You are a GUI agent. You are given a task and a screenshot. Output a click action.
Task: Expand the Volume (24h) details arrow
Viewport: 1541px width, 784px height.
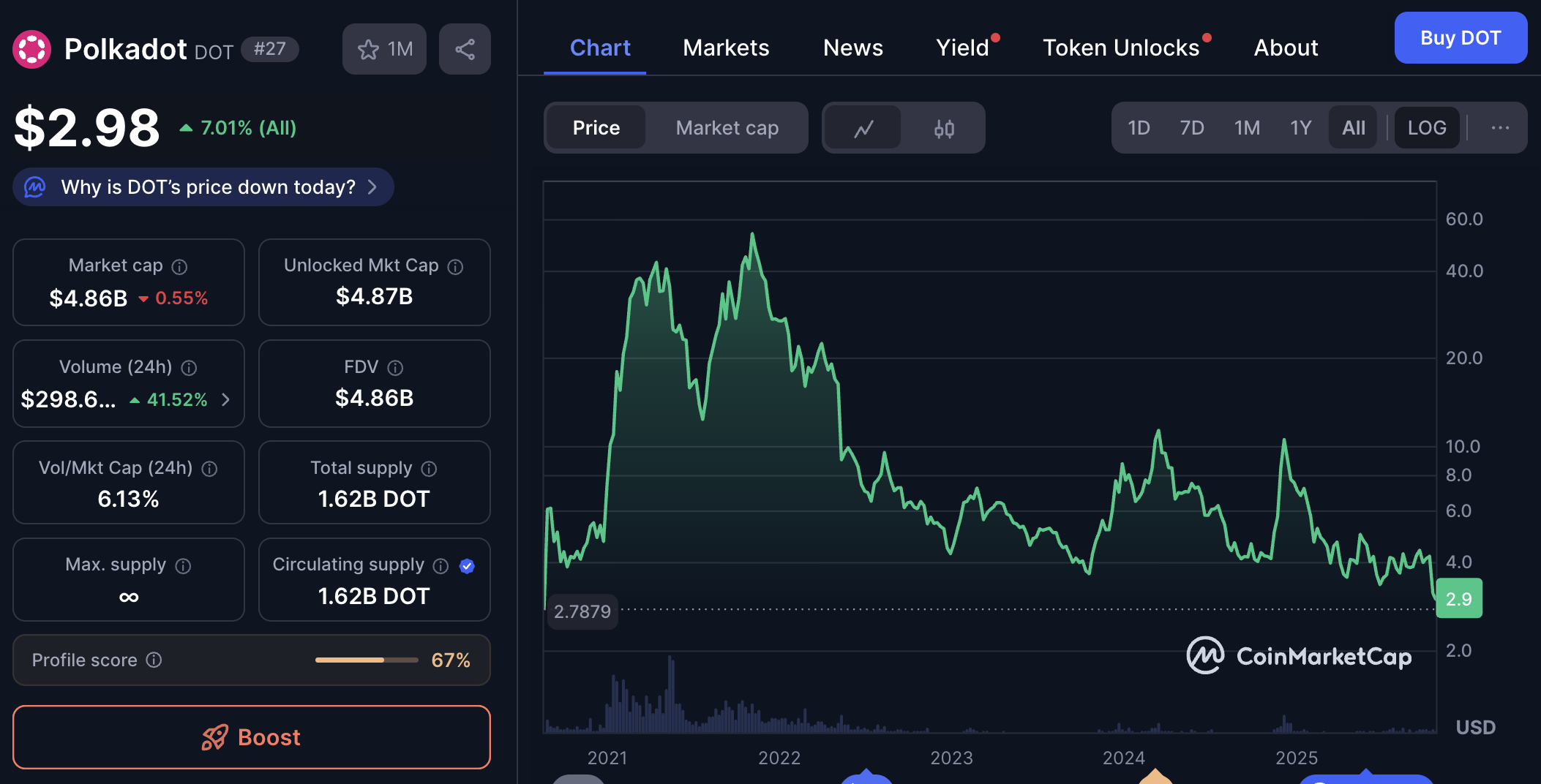pyautogui.click(x=225, y=399)
